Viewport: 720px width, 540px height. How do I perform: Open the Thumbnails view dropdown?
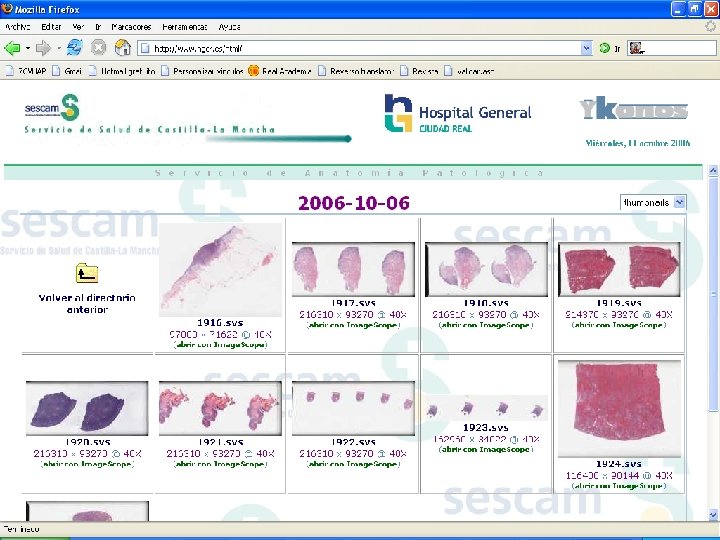(x=653, y=202)
